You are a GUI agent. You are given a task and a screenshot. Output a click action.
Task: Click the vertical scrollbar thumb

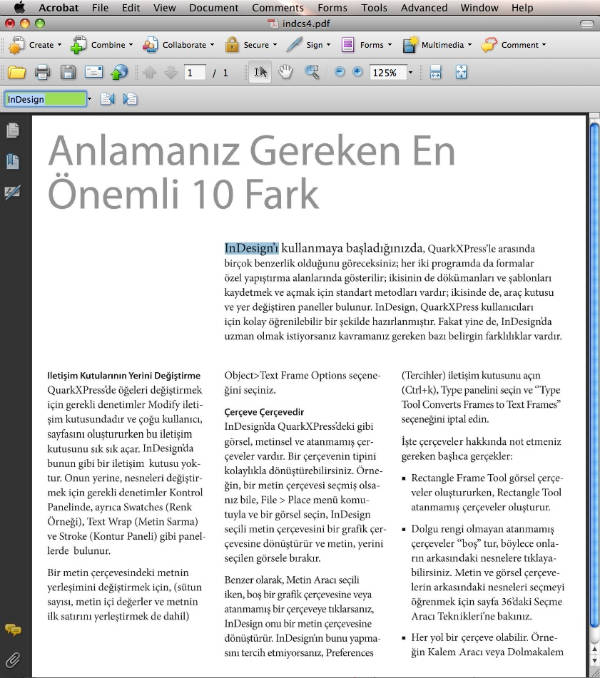click(x=595, y=374)
